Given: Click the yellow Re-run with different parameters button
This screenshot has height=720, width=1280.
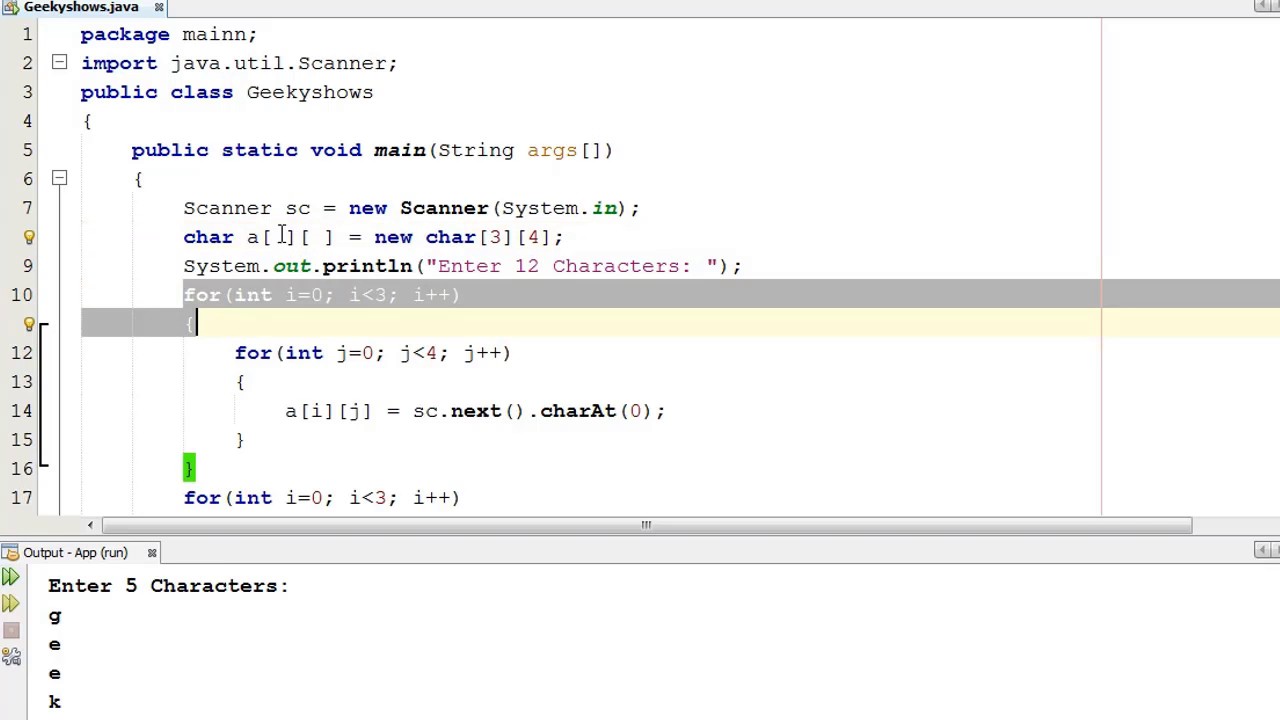Looking at the screenshot, I should 11,603.
